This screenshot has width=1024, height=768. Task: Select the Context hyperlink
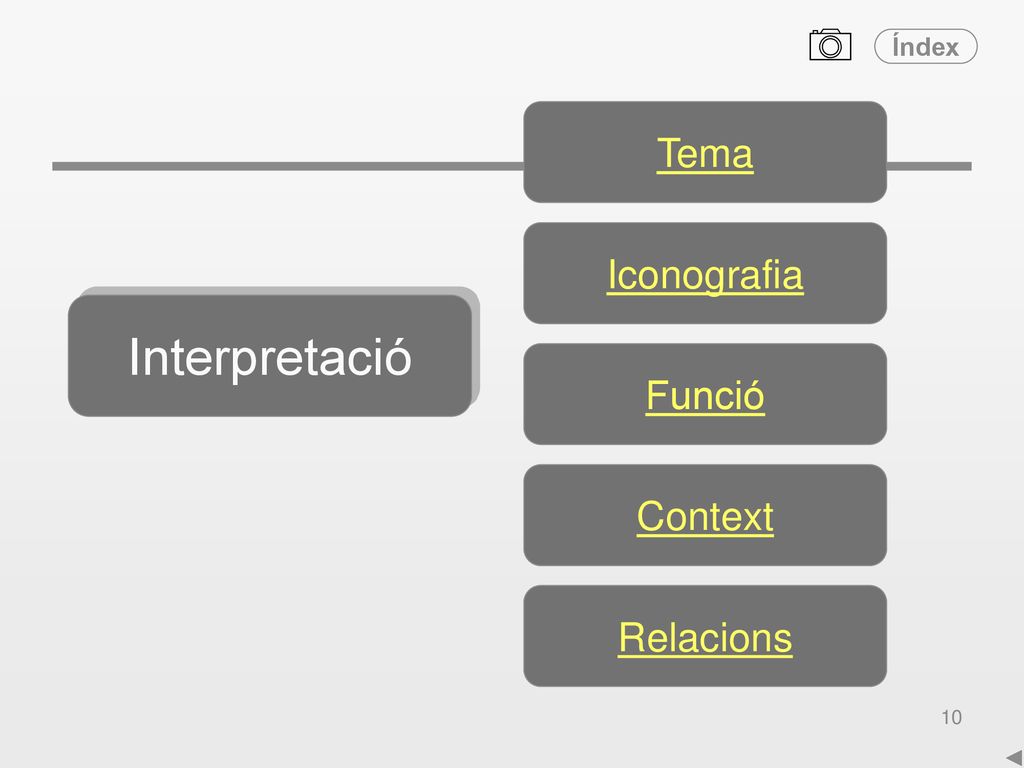click(705, 517)
